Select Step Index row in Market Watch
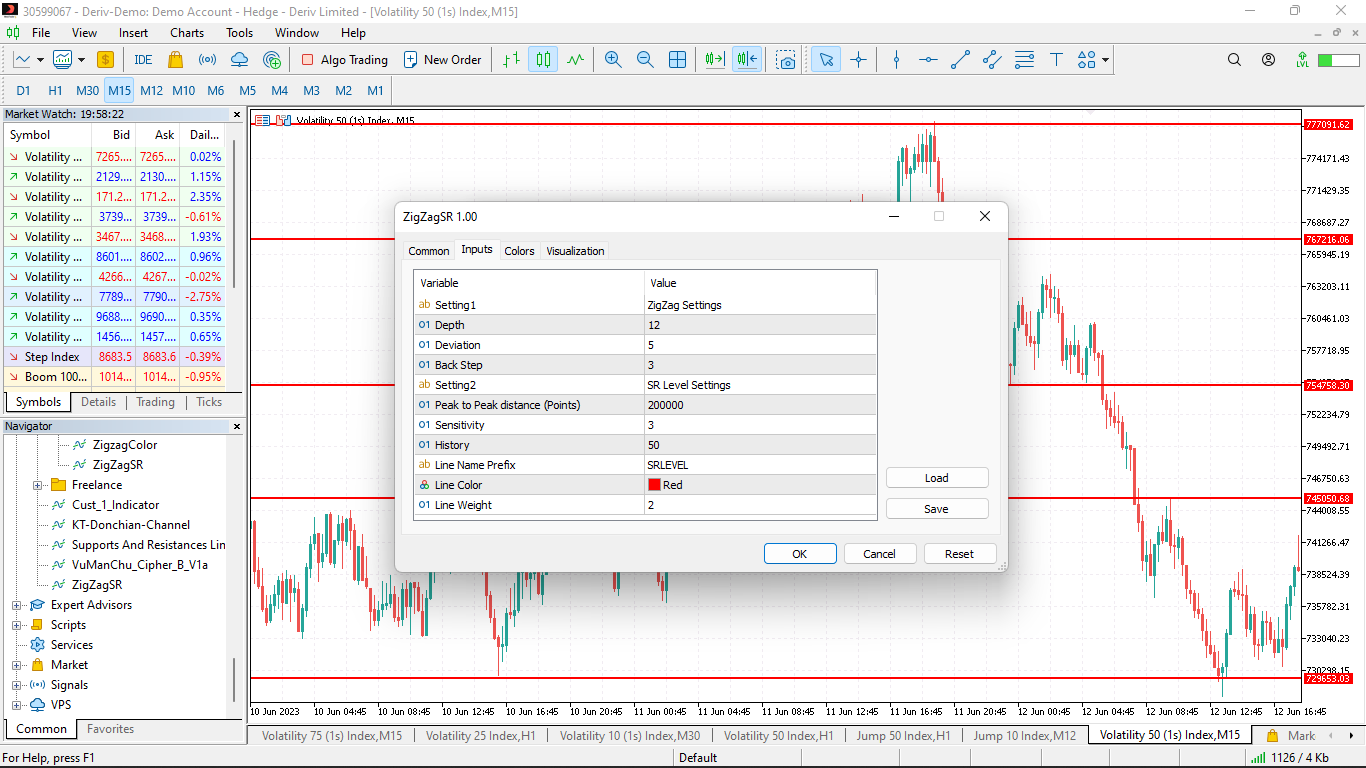 click(x=113, y=357)
